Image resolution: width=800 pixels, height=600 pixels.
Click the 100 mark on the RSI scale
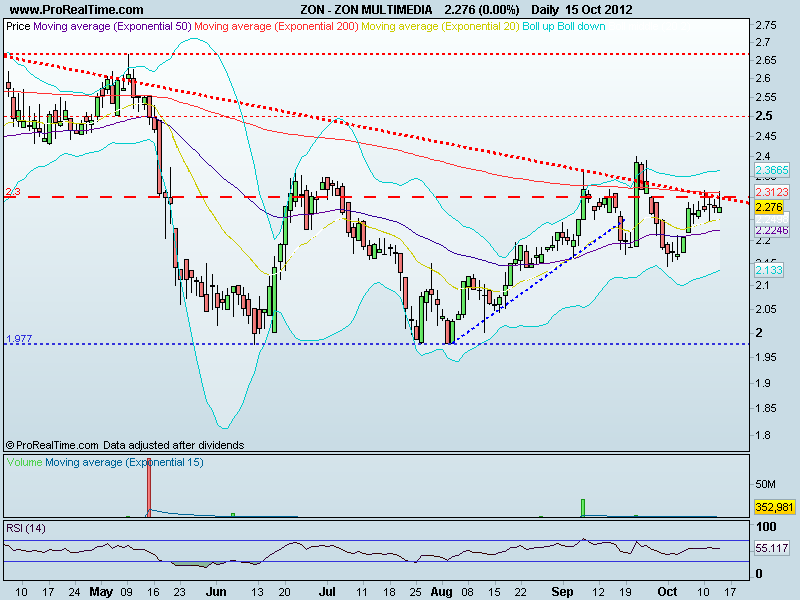point(766,527)
